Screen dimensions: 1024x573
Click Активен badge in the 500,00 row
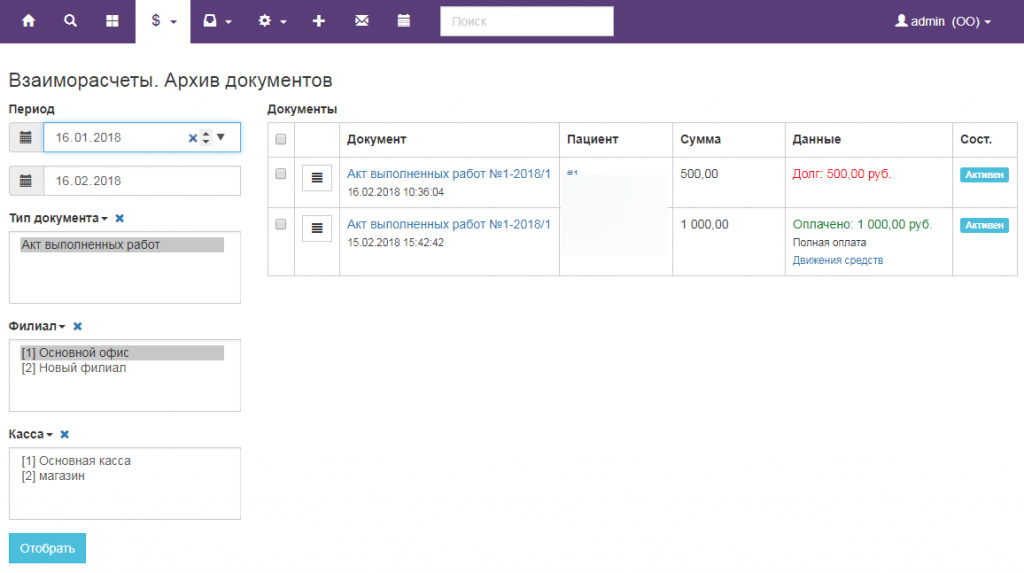coord(984,174)
